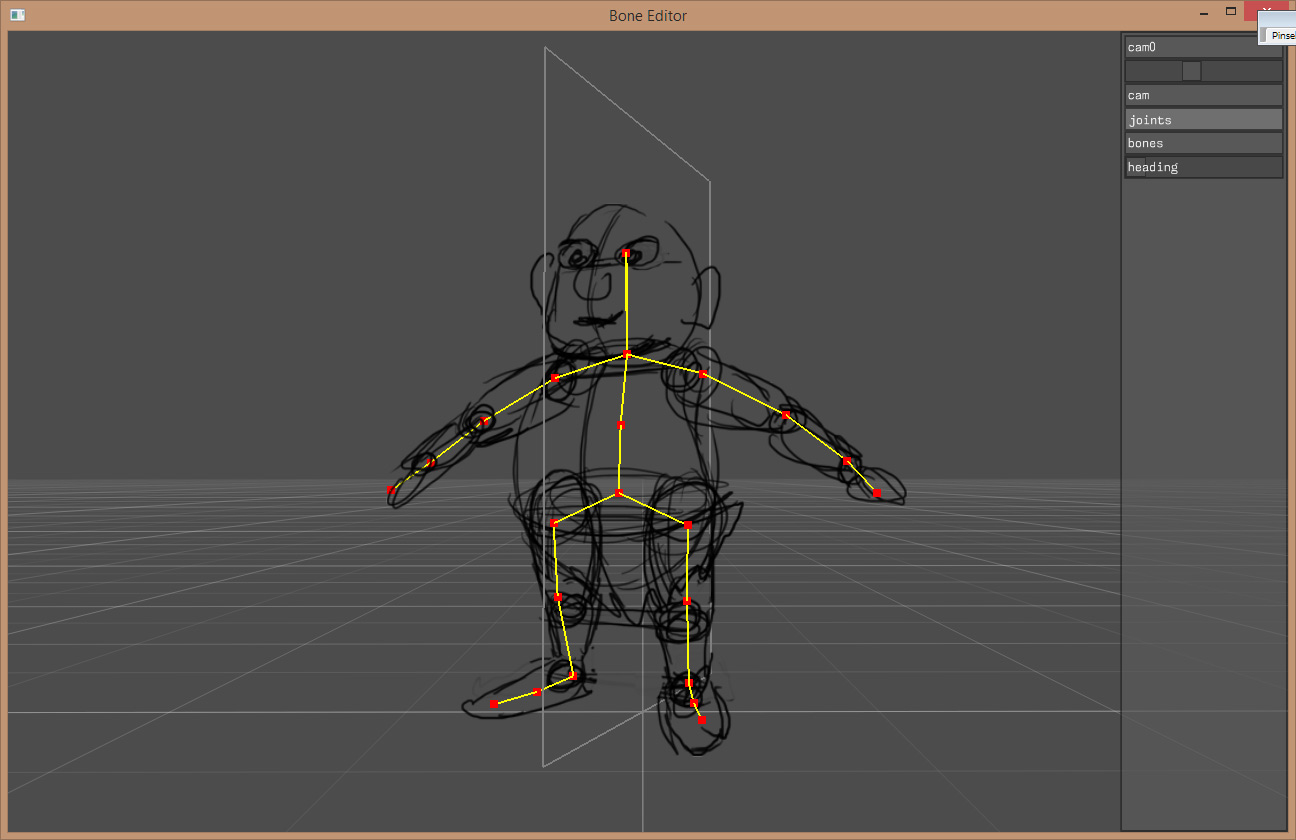The height and width of the screenshot is (840, 1296).
Task: Switch to bones mode
Action: [x=1203, y=143]
